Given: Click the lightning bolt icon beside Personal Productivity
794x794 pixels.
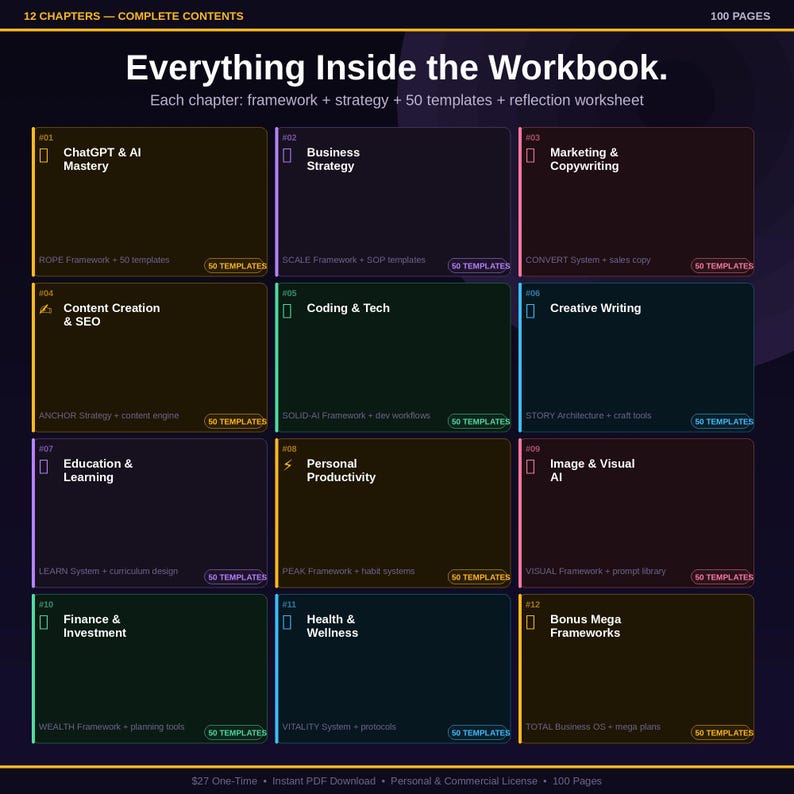Looking at the screenshot, I should [288, 465].
